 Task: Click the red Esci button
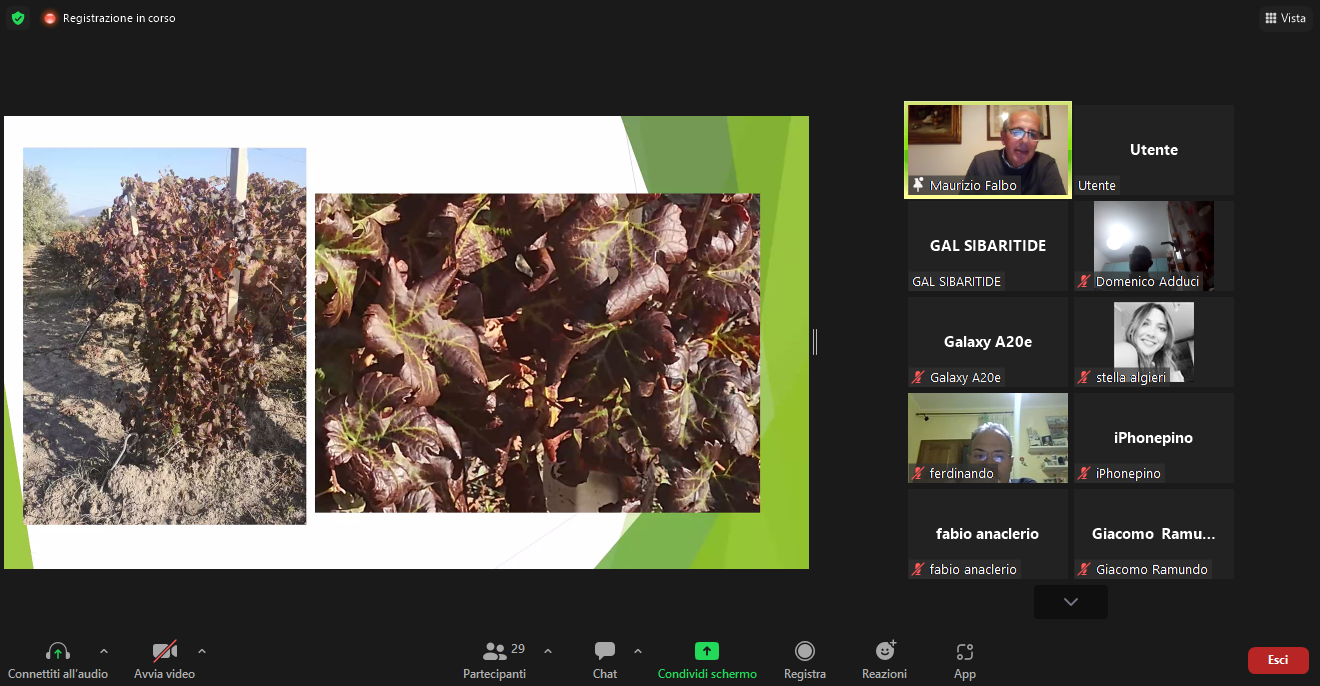(1278, 660)
